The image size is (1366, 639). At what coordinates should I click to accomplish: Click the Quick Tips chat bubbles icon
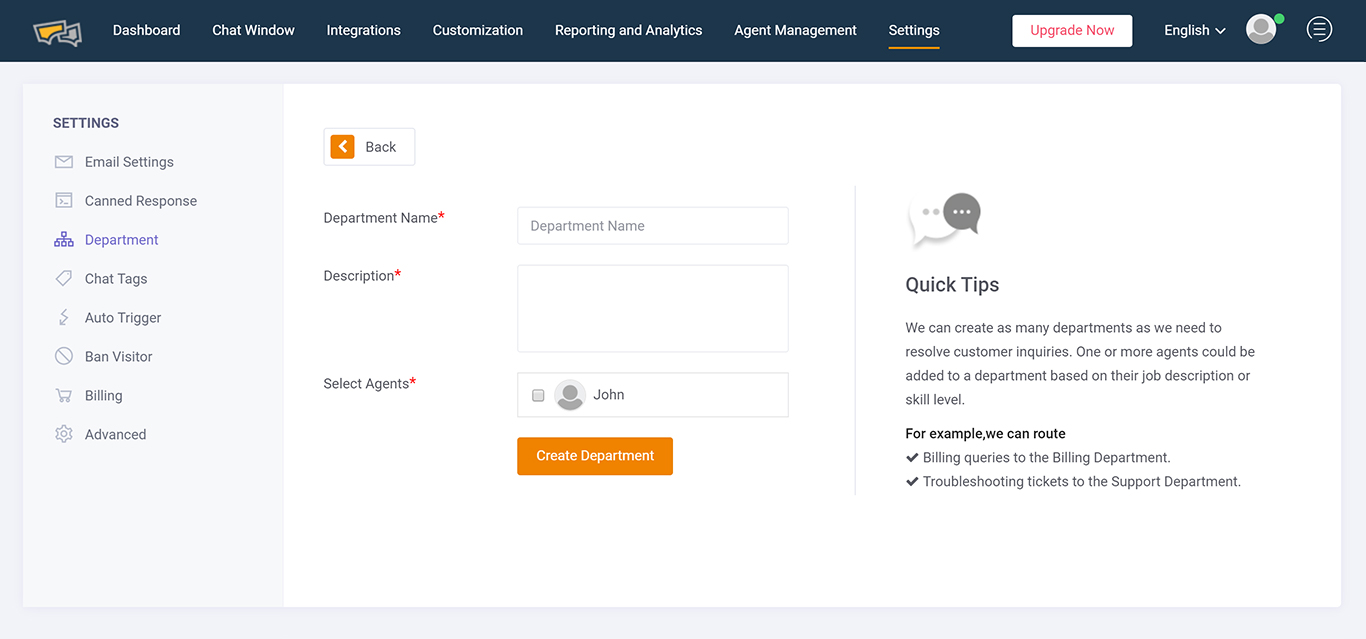[x=944, y=220]
